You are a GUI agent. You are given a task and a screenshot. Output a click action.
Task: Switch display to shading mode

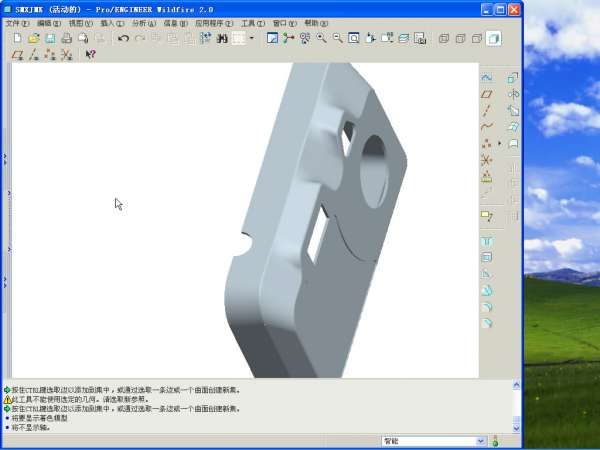point(493,38)
